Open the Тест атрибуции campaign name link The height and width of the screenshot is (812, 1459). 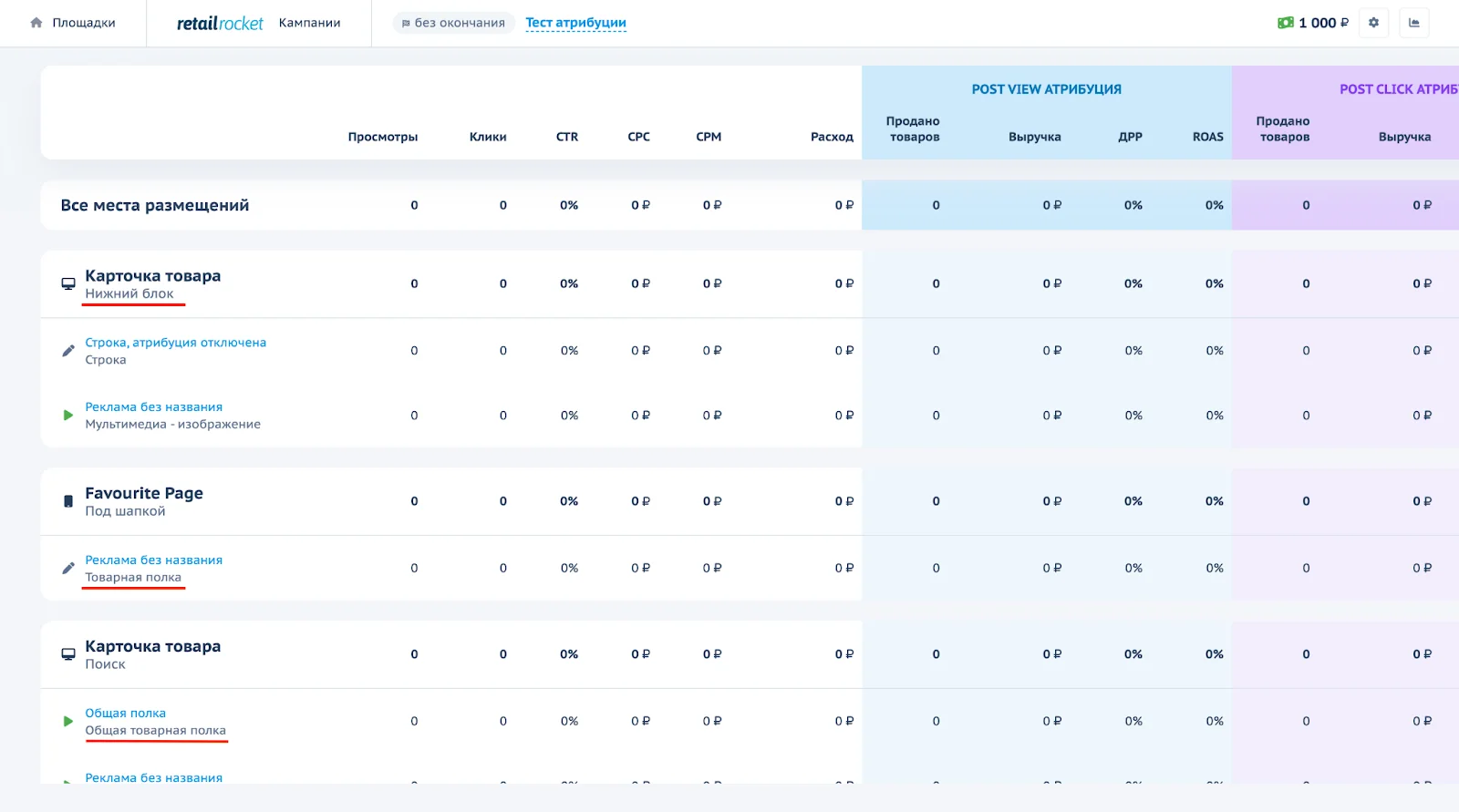(x=575, y=23)
